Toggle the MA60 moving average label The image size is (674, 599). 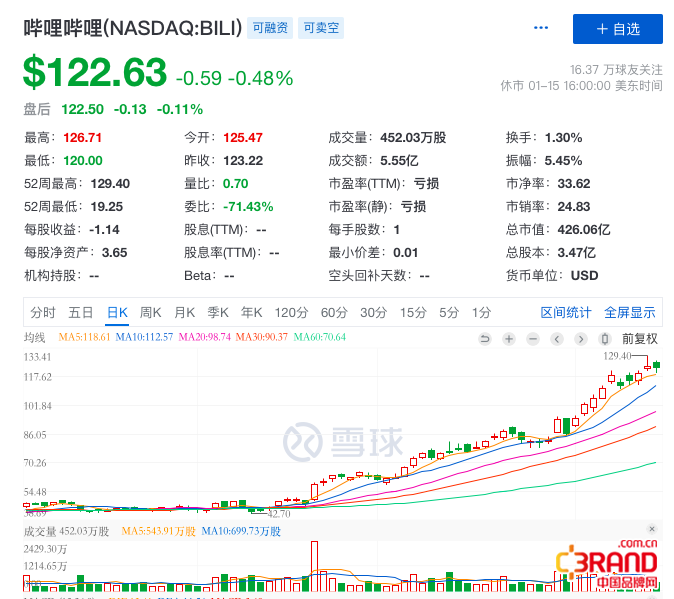point(319,338)
